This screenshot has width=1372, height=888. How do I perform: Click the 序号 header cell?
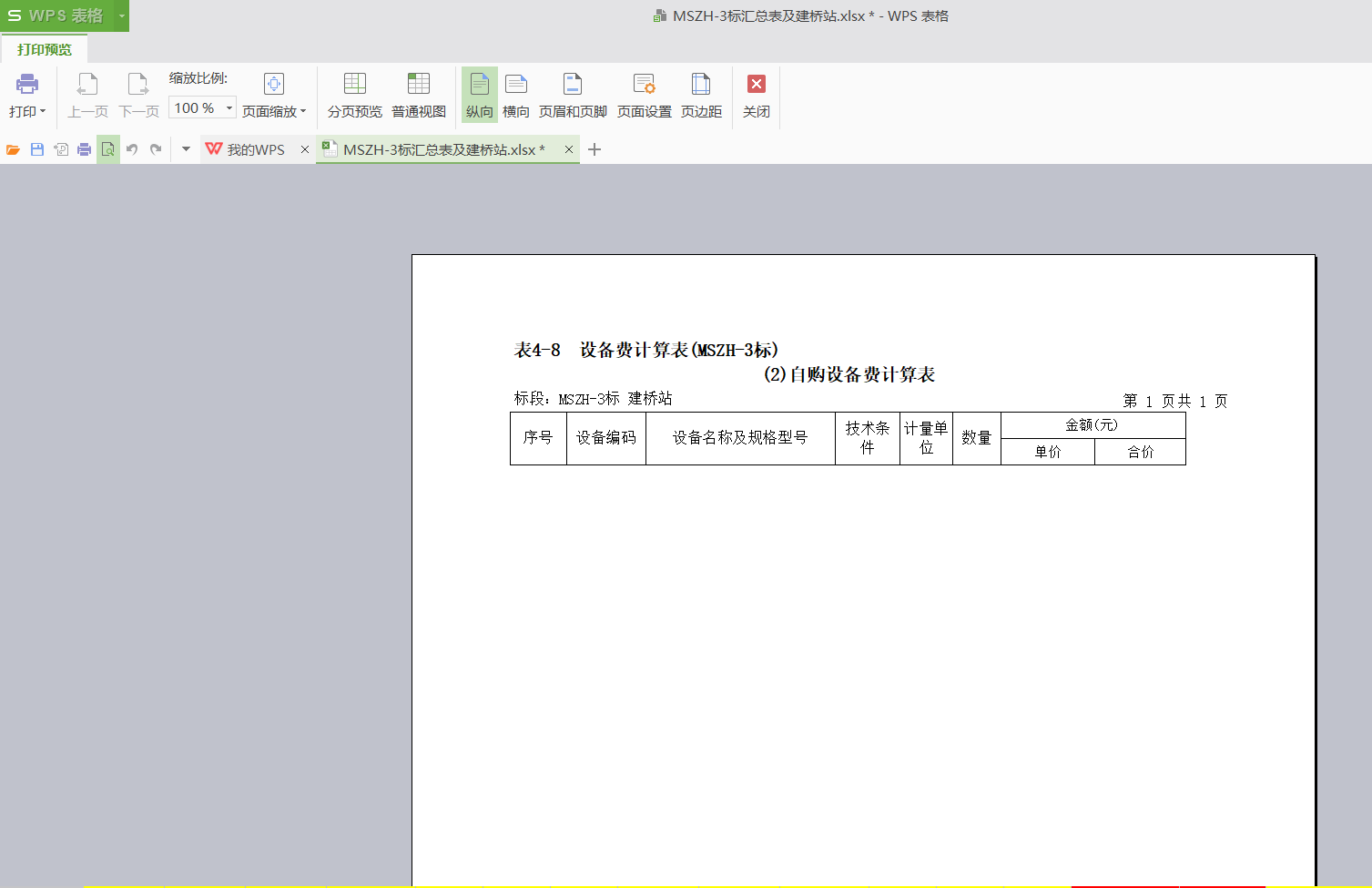538,438
